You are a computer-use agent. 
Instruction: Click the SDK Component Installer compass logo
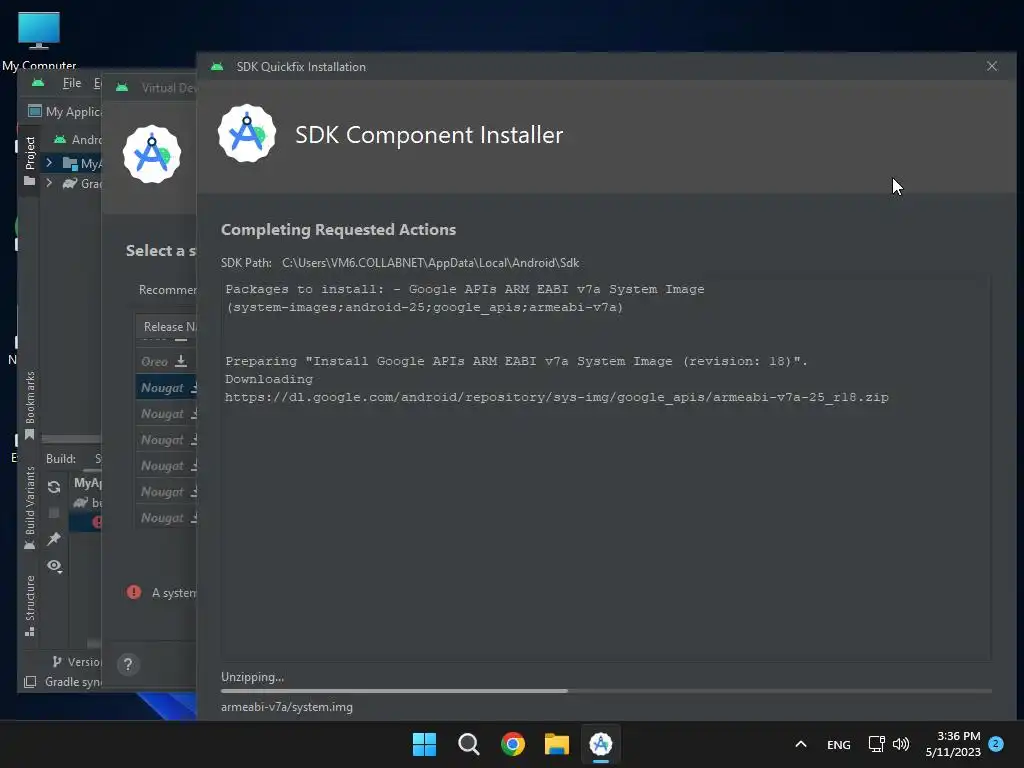(x=247, y=134)
